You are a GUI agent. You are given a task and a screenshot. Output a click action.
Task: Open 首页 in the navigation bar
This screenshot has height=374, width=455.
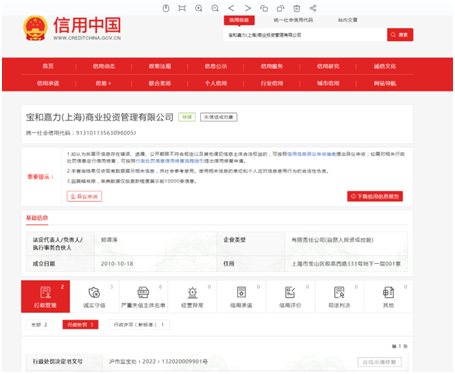(48, 66)
